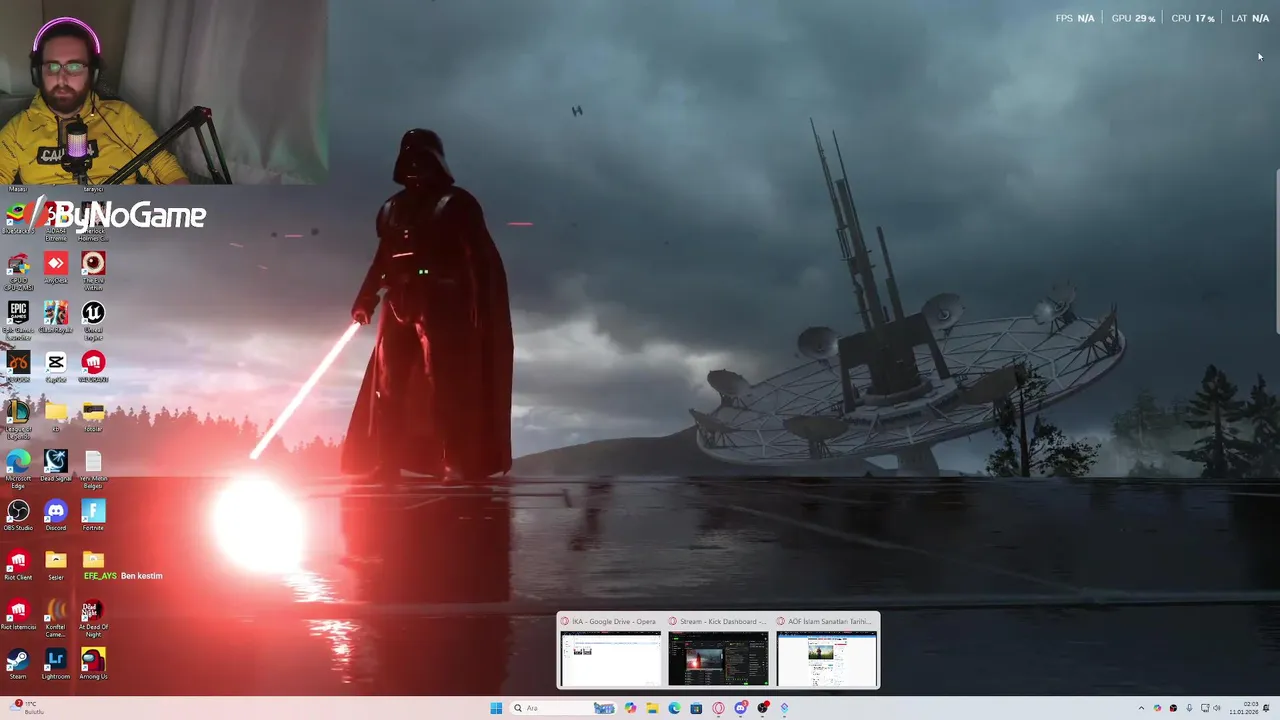Open the Among Us desktop icon
The height and width of the screenshot is (720, 1280).
(x=93, y=664)
